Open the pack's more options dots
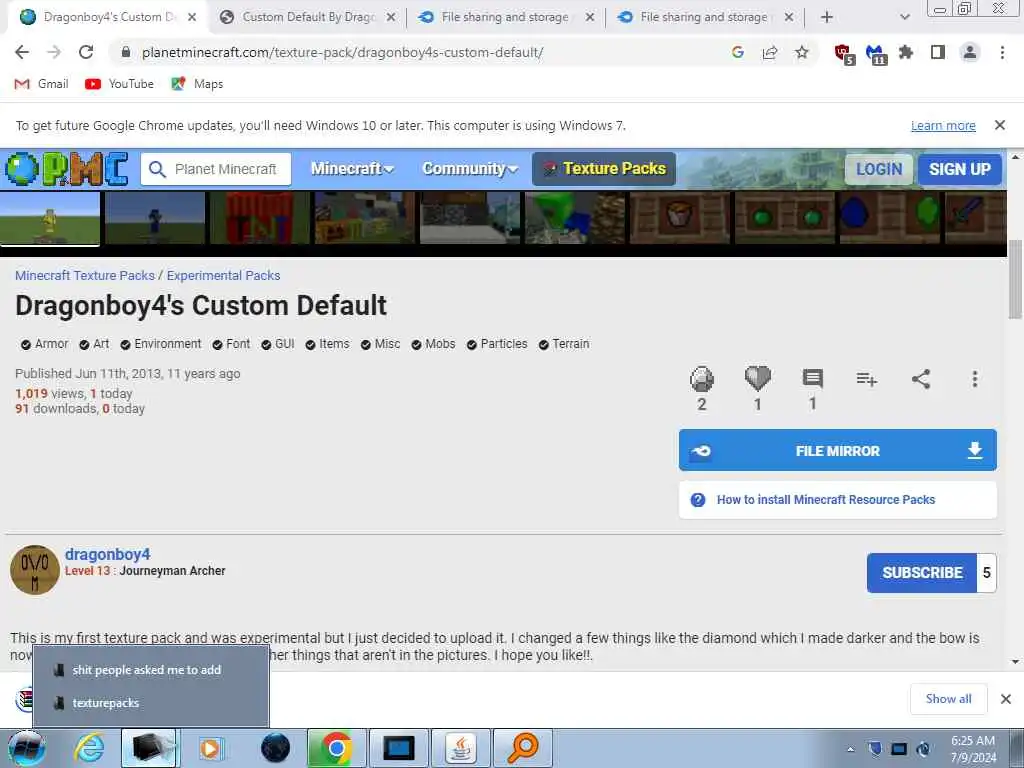This screenshot has width=1024, height=768. click(974, 379)
